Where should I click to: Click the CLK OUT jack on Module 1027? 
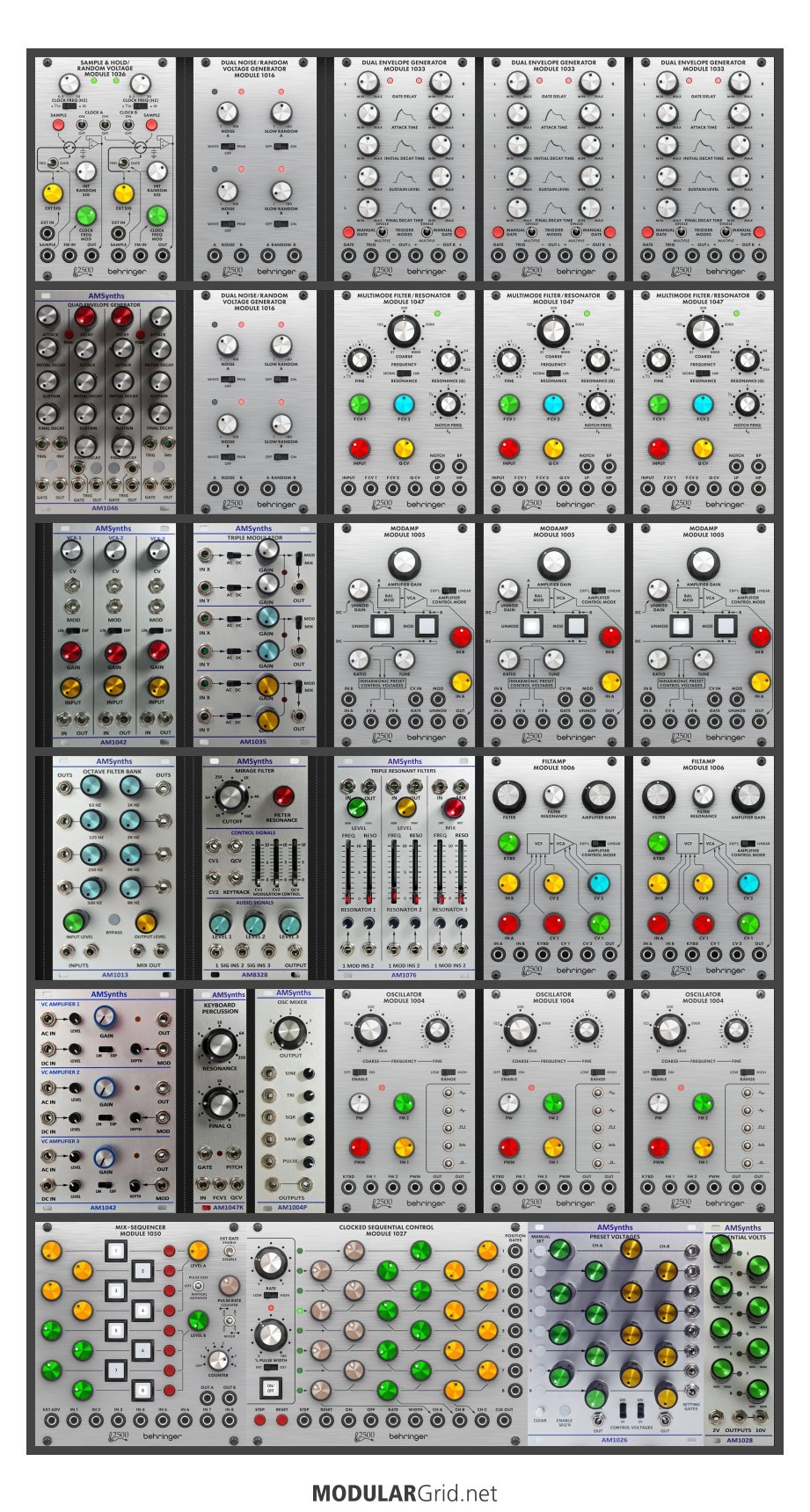click(504, 1421)
